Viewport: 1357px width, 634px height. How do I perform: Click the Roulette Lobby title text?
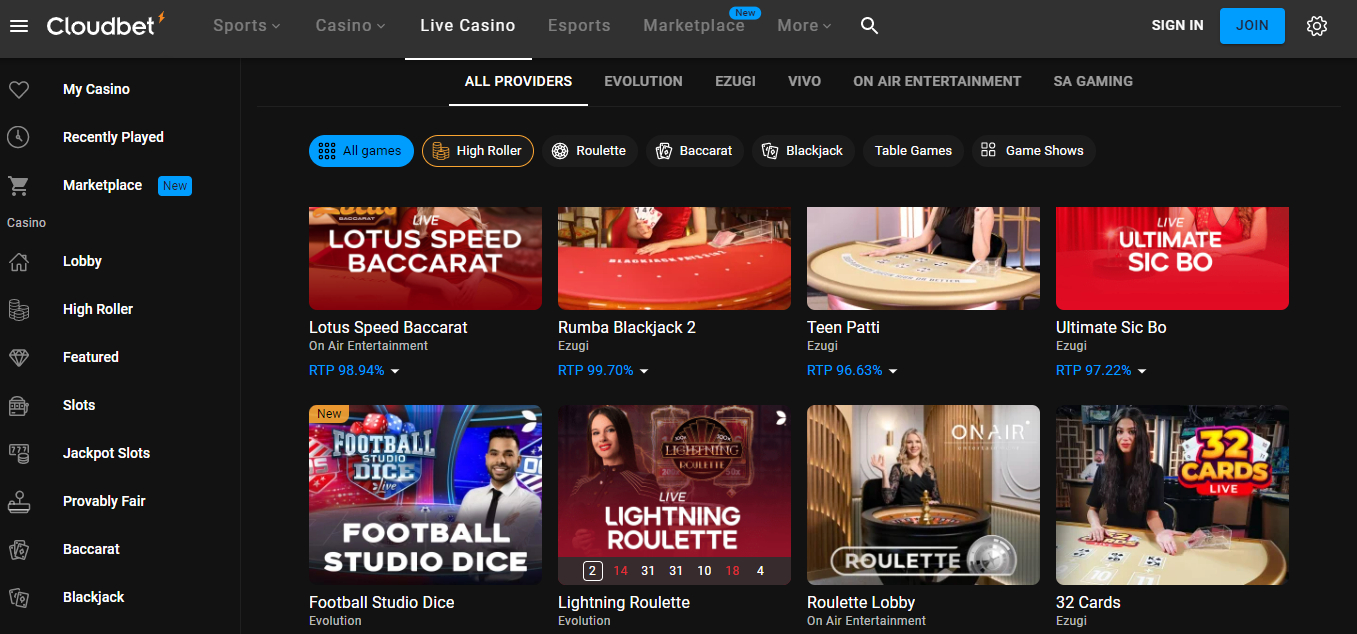861,602
